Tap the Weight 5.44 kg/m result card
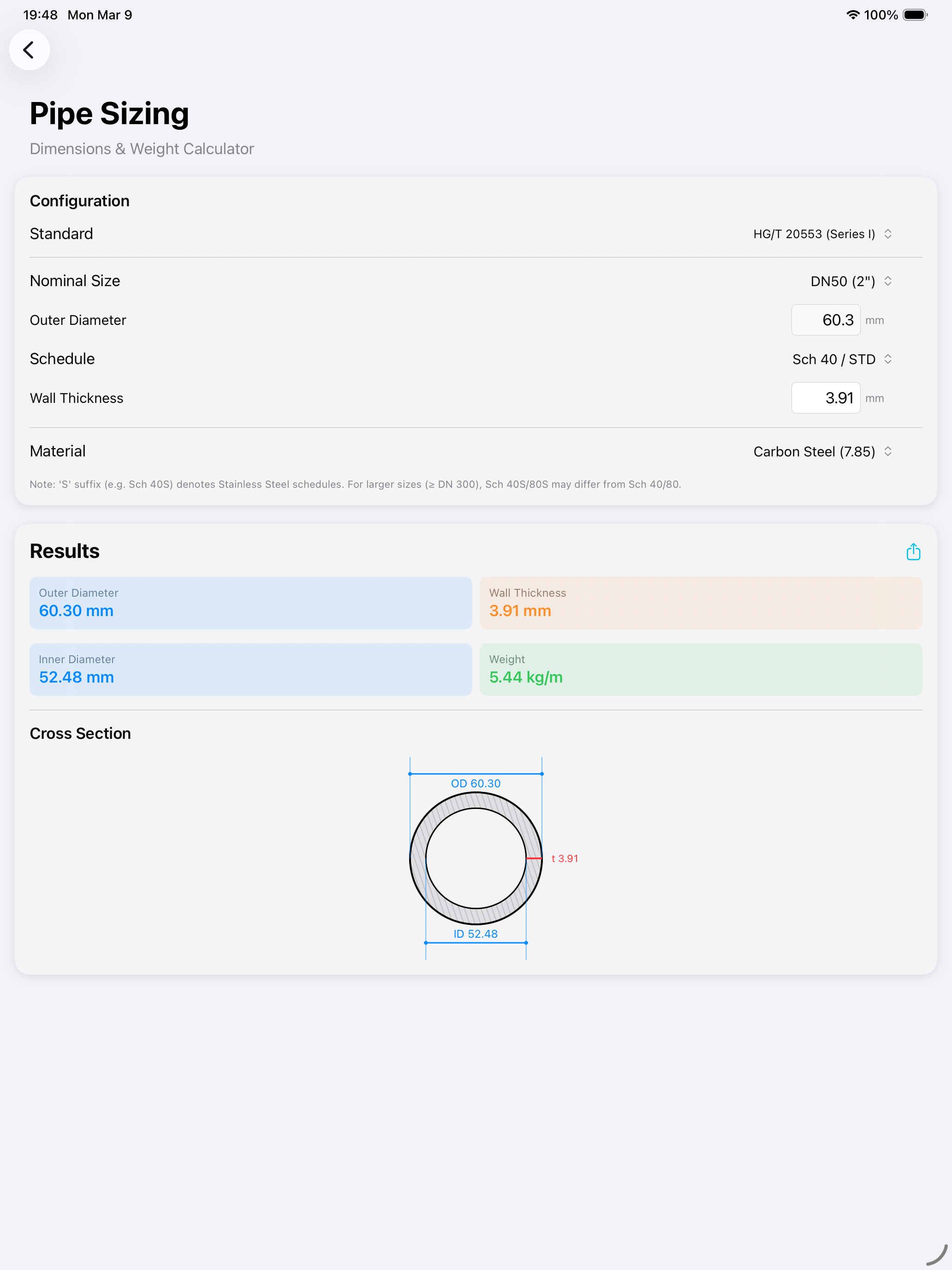Image resolution: width=952 pixels, height=1270 pixels. tap(701, 670)
